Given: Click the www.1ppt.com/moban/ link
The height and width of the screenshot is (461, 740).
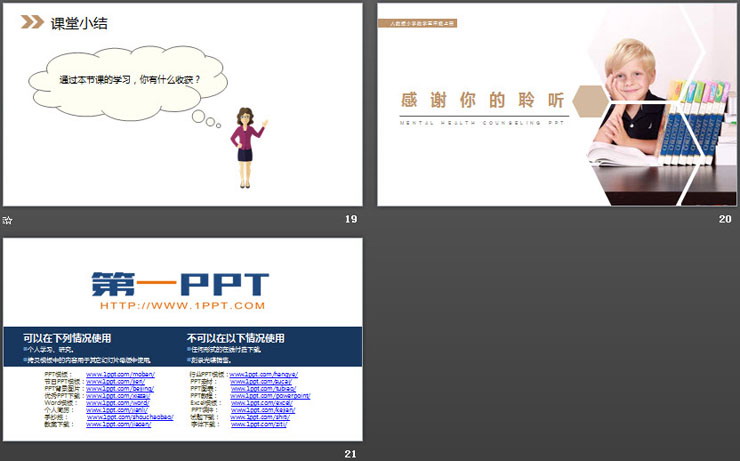Looking at the screenshot, I should [x=120, y=374].
